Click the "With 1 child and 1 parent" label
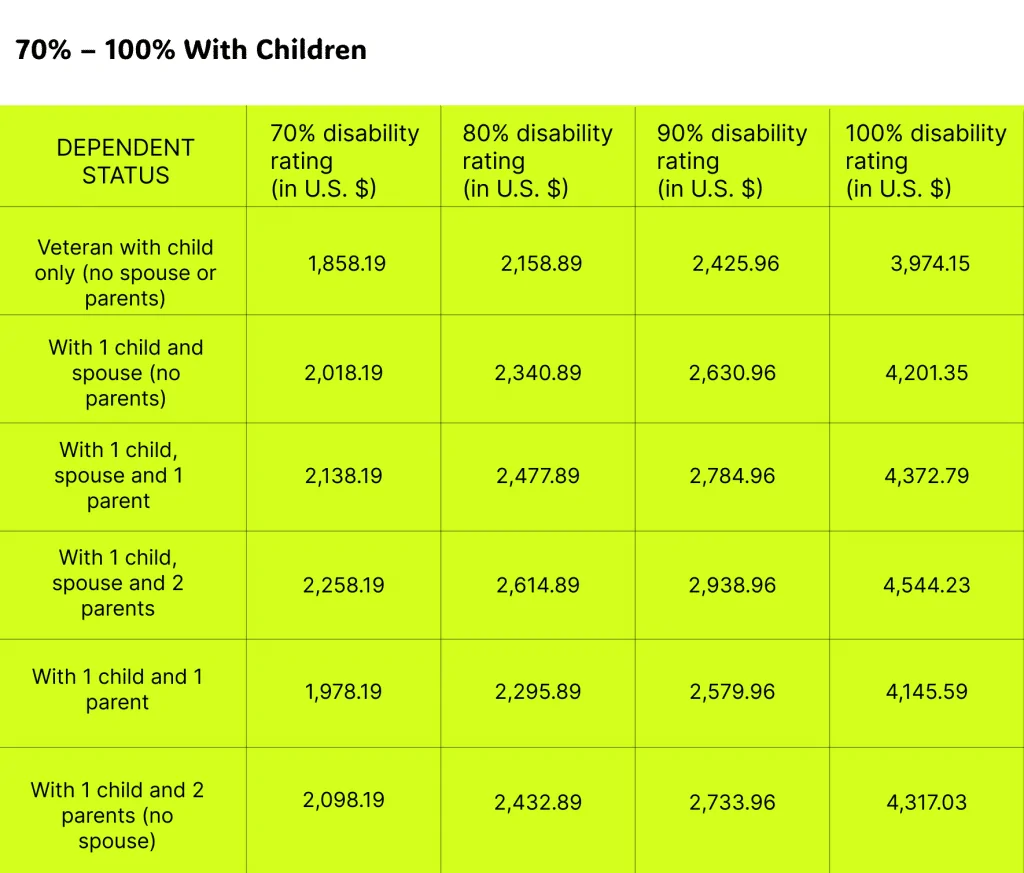Image resolution: width=1024 pixels, height=873 pixels. click(x=118, y=690)
